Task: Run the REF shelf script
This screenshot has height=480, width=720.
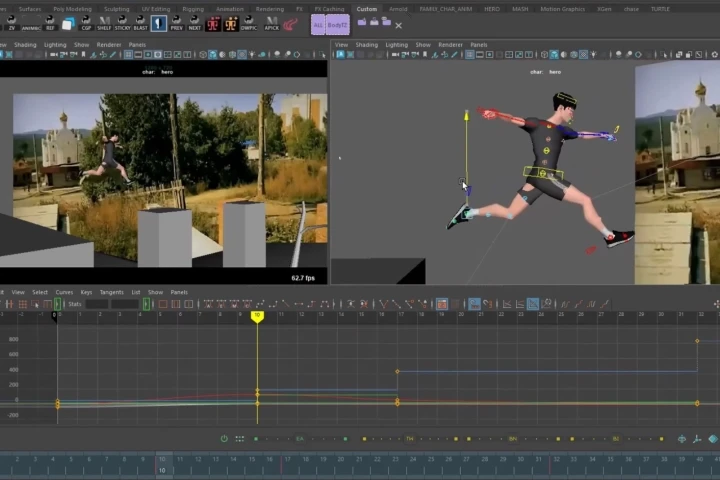Action: [x=50, y=23]
